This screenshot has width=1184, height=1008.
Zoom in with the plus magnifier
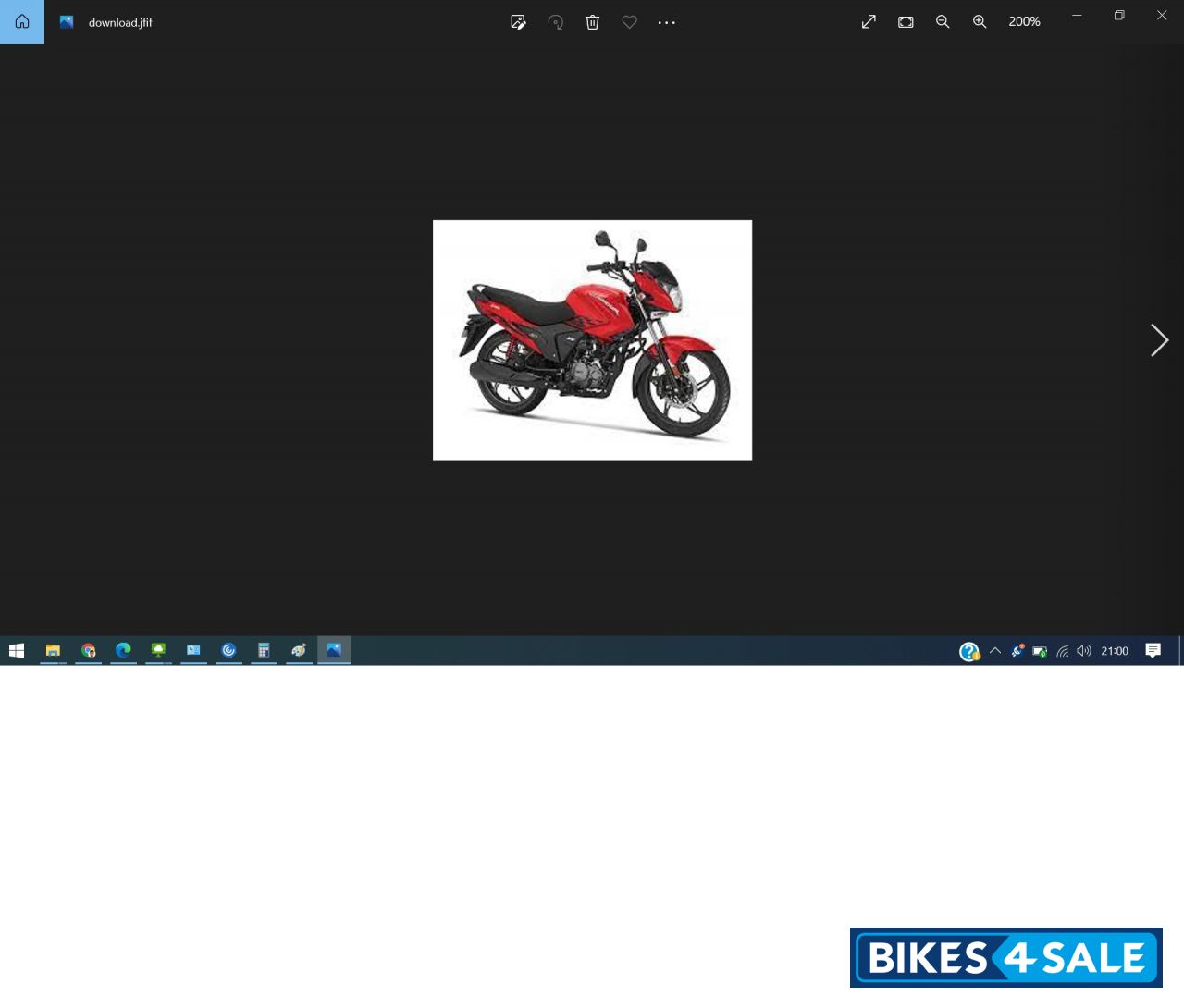980,22
